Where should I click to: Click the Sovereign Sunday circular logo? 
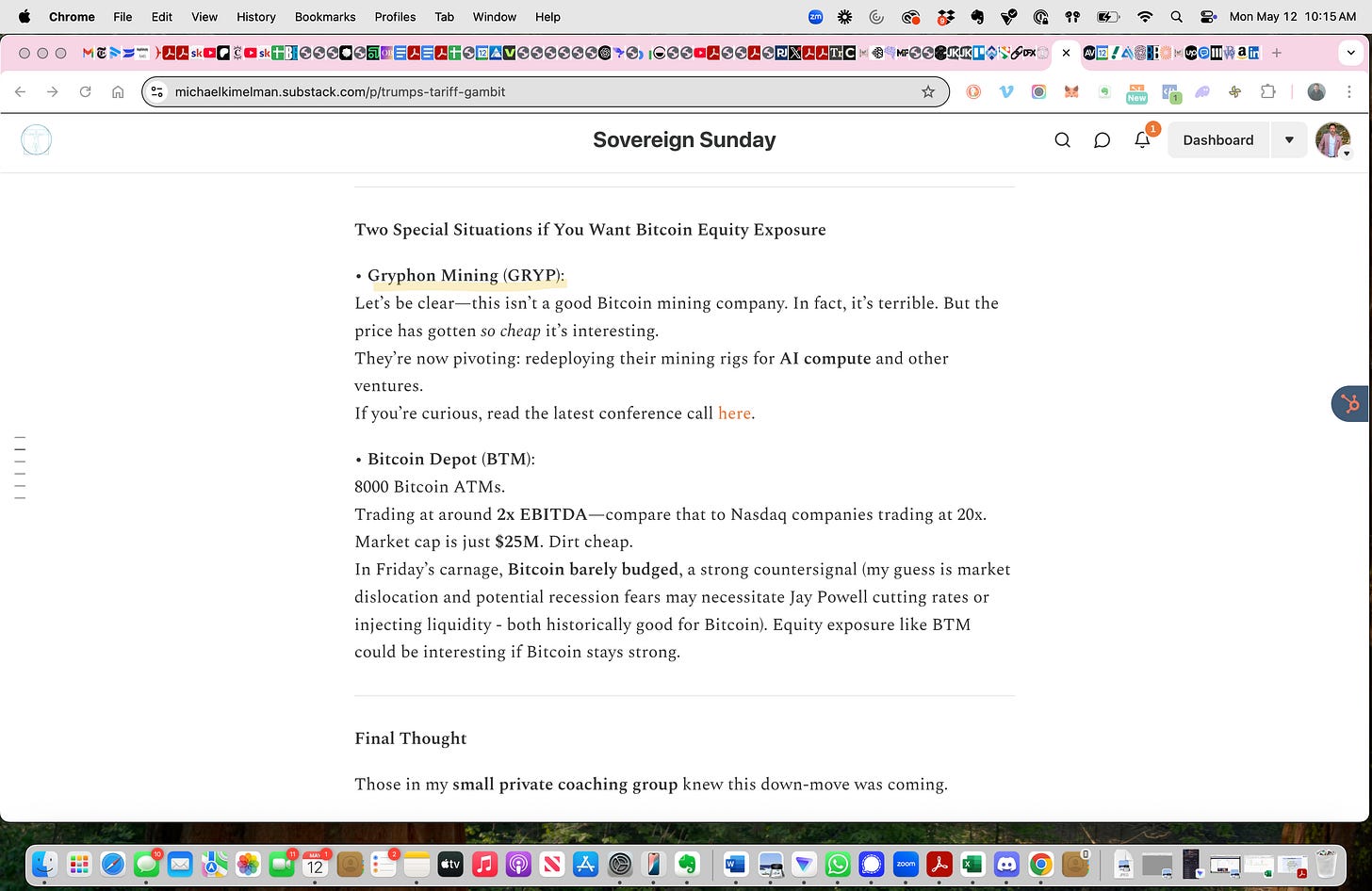36,140
